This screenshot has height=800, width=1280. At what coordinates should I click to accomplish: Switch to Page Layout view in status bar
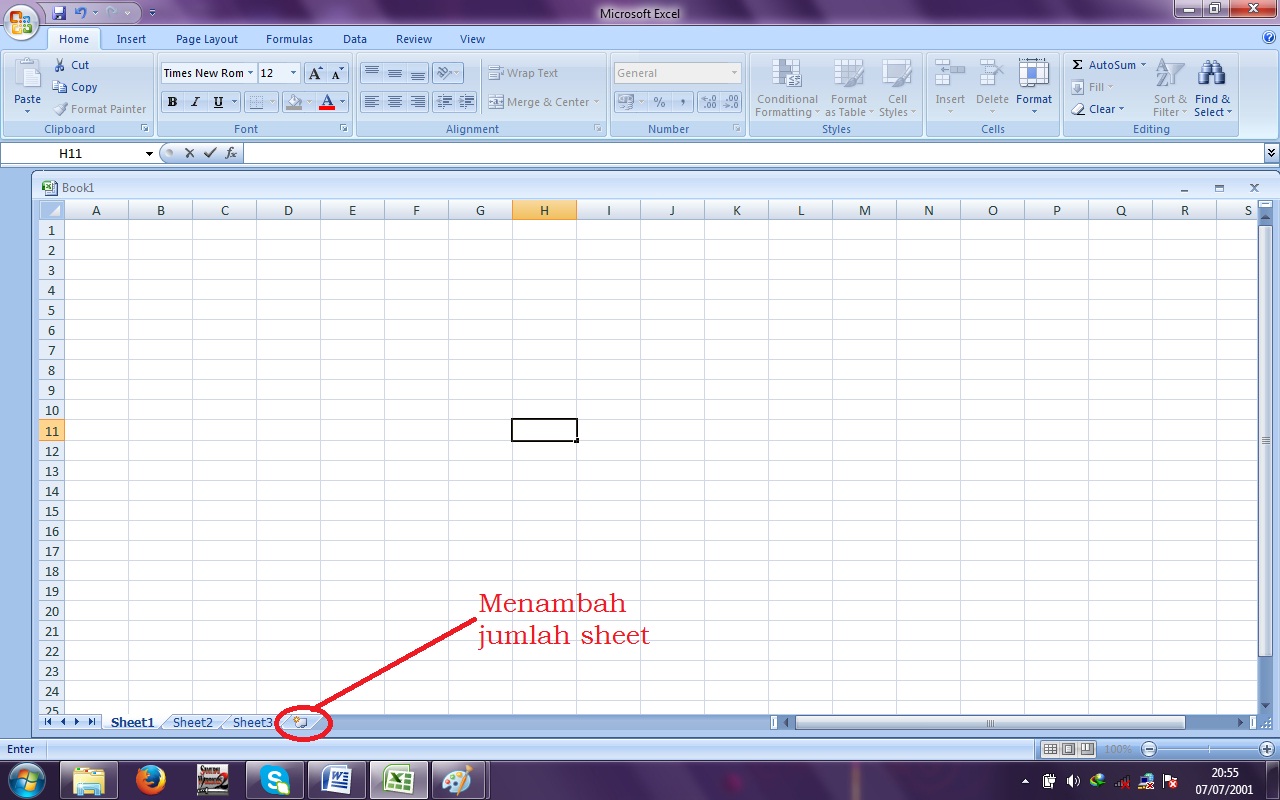pos(1068,749)
